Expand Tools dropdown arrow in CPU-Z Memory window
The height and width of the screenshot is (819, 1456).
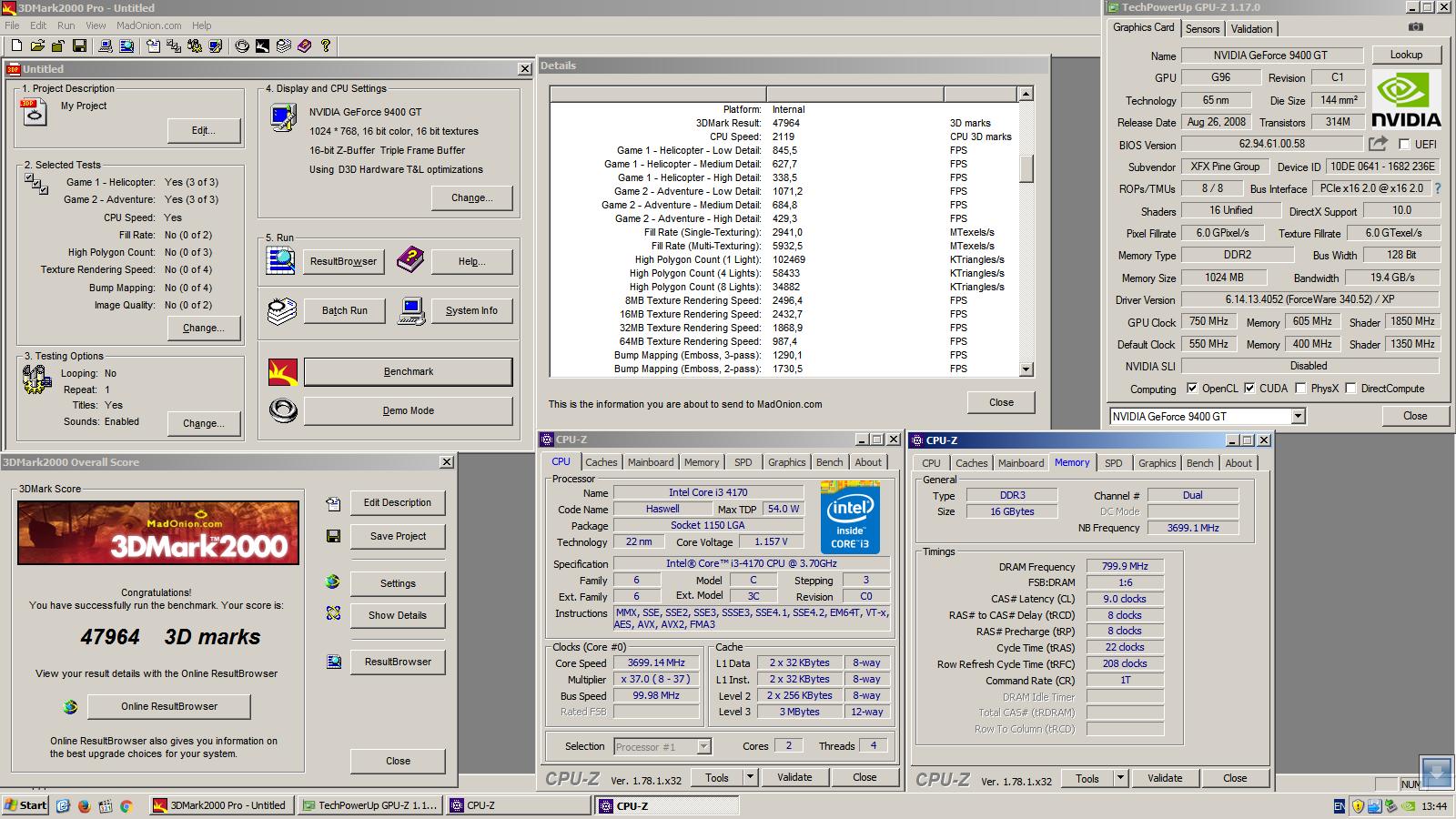coord(1120,778)
